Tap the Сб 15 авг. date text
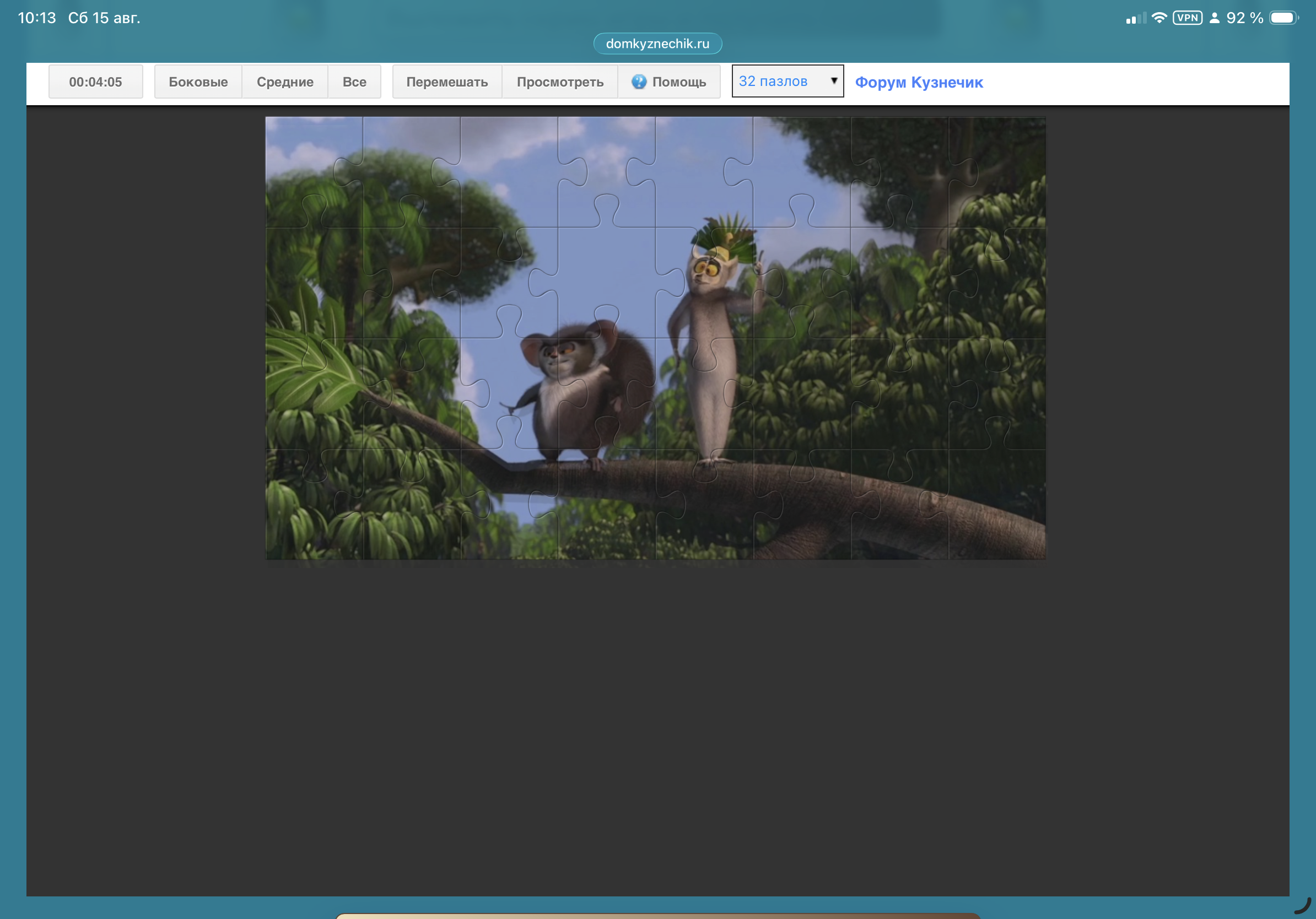This screenshot has height=919, width=1316. coord(104,18)
